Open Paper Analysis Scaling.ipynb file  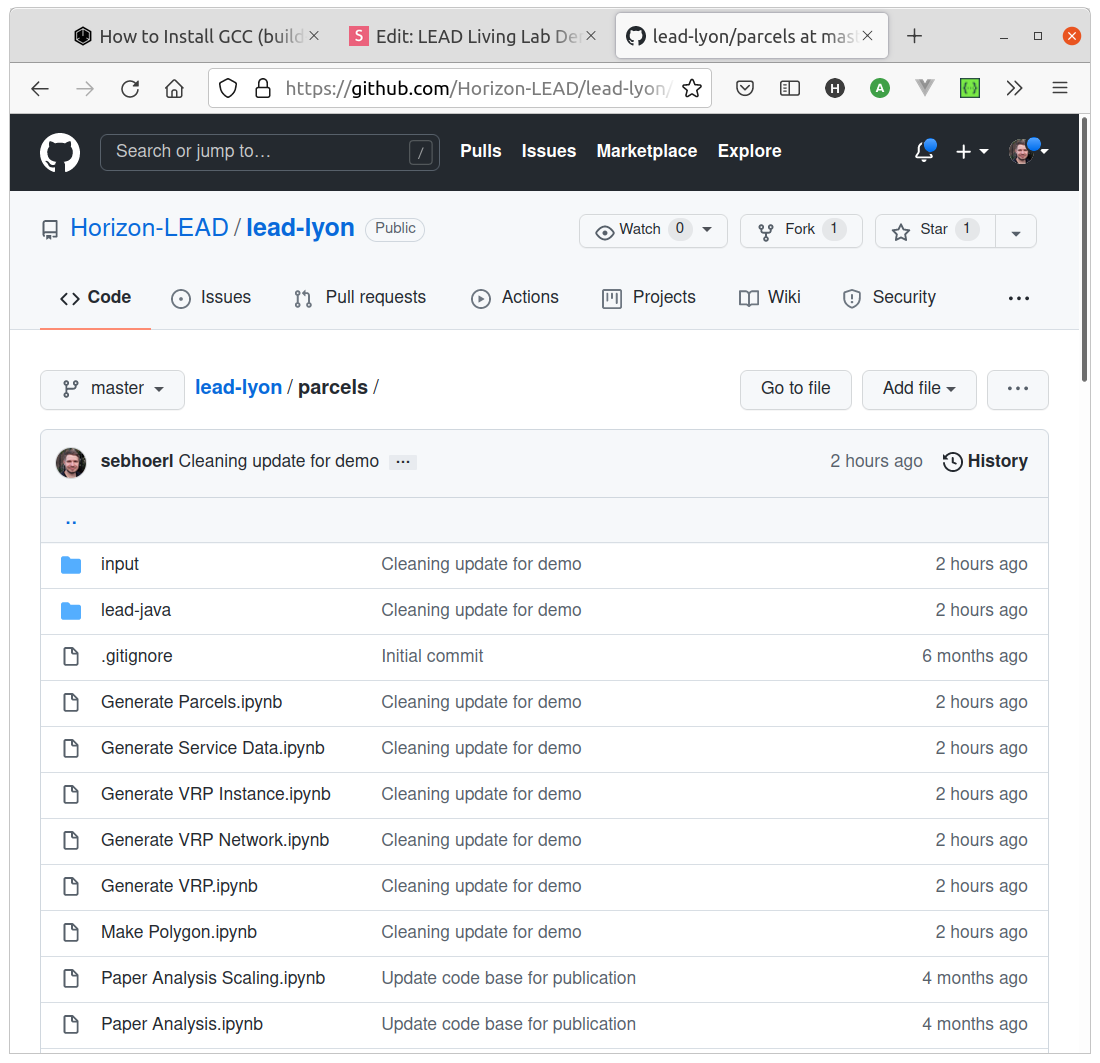click(213, 978)
